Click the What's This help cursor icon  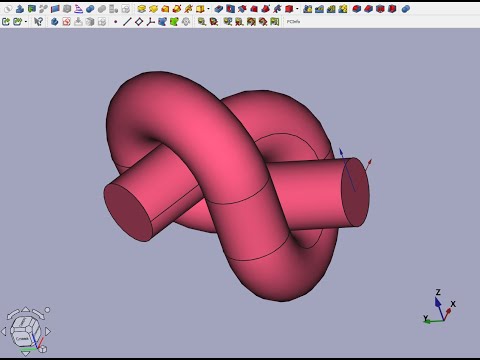tap(39, 22)
